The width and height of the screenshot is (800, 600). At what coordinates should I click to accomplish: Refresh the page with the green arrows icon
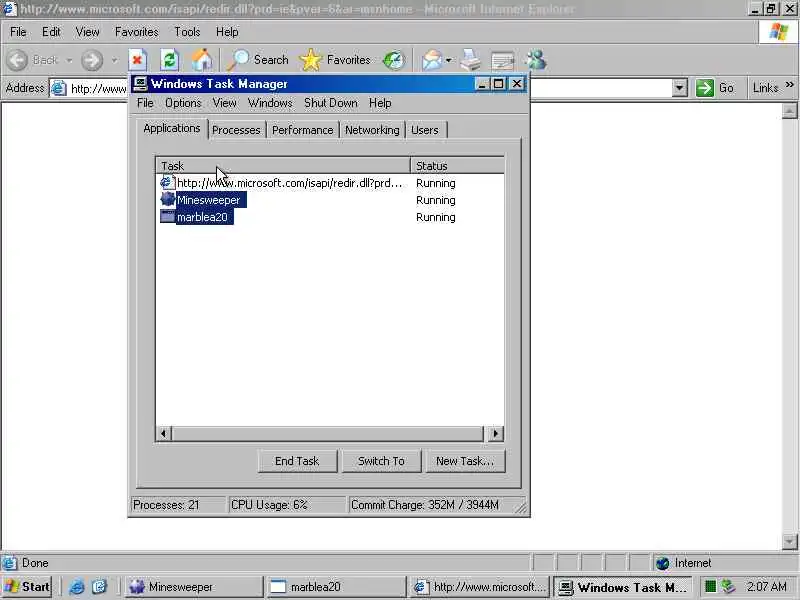(x=169, y=60)
